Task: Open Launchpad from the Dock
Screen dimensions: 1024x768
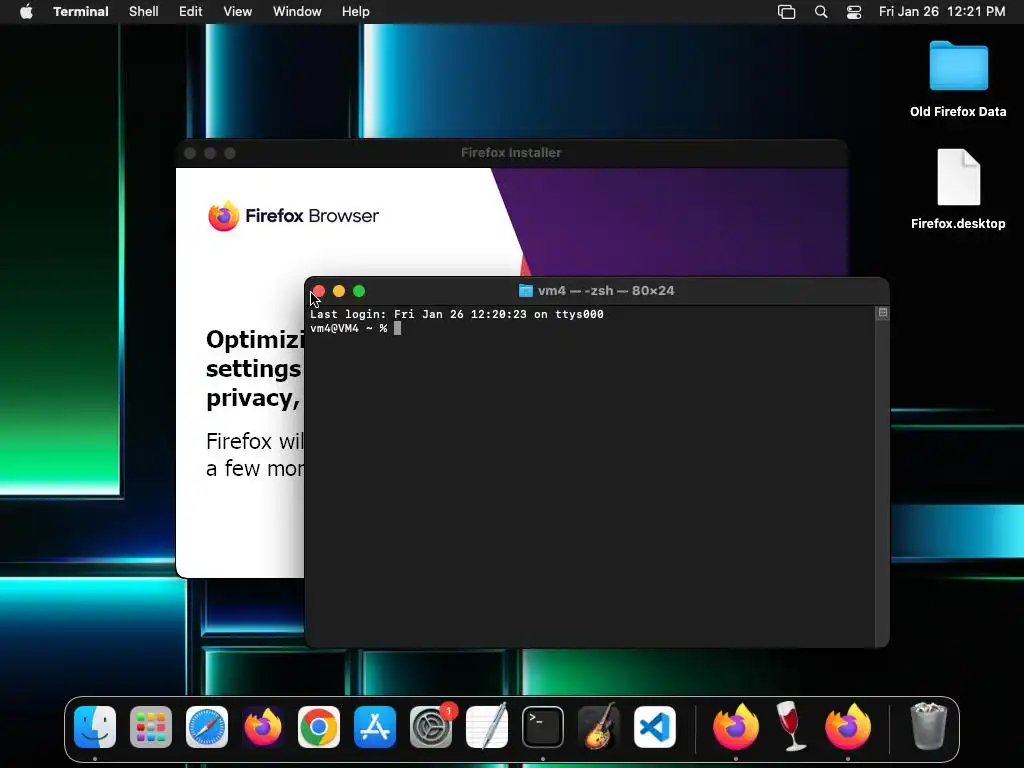Action: pos(151,727)
